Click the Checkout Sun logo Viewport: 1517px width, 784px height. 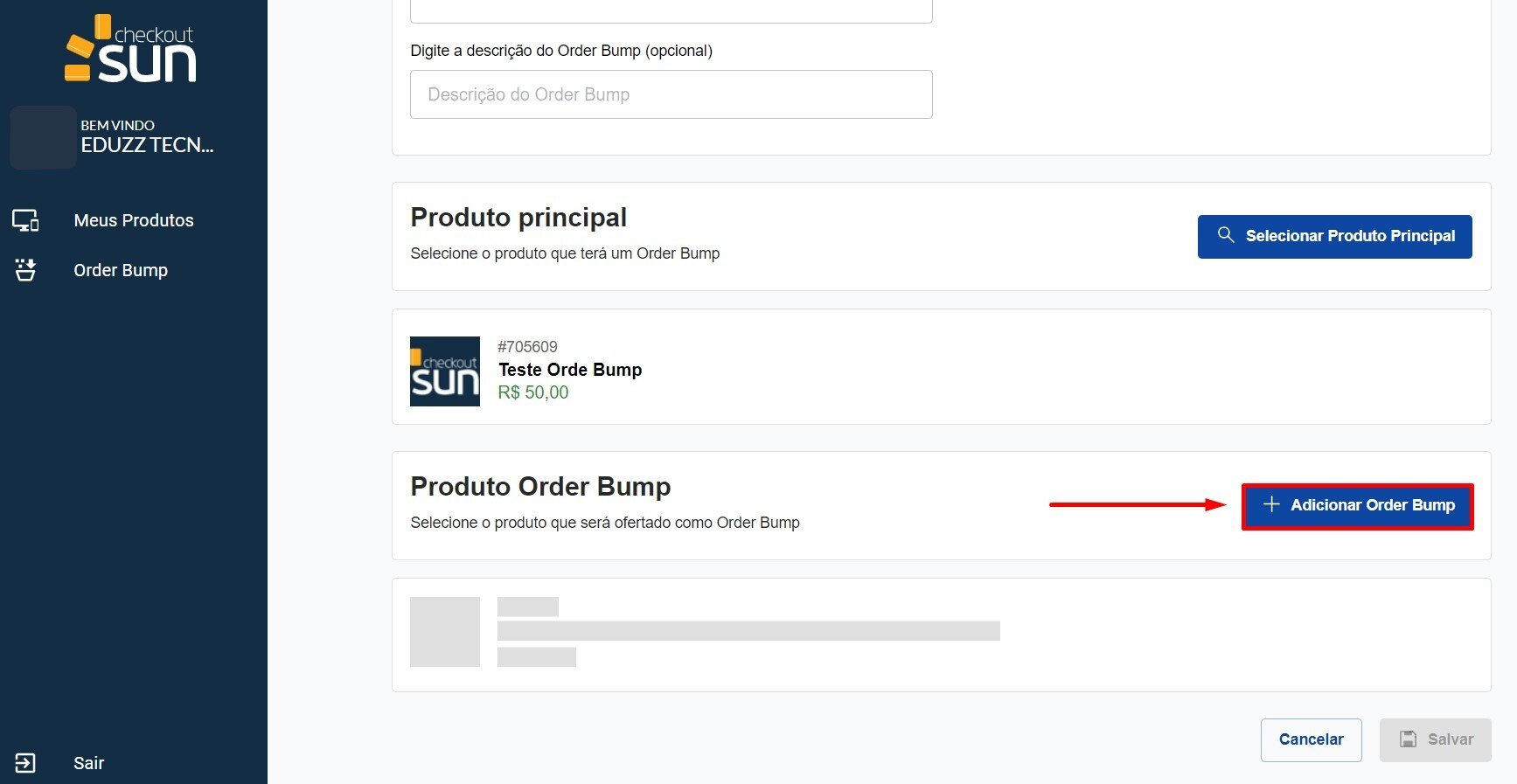point(131,50)
